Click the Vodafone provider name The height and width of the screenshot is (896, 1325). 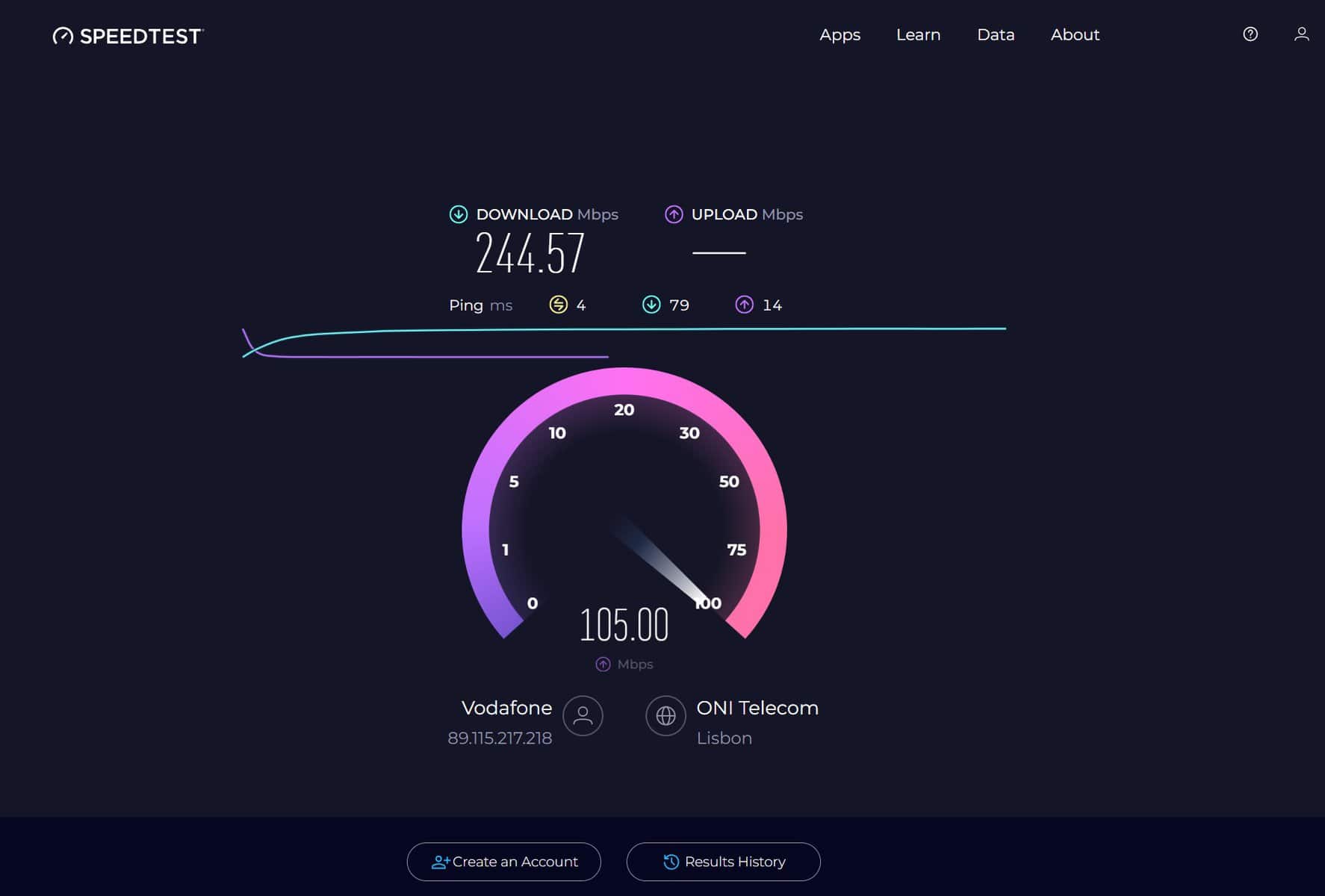point(506,708)
